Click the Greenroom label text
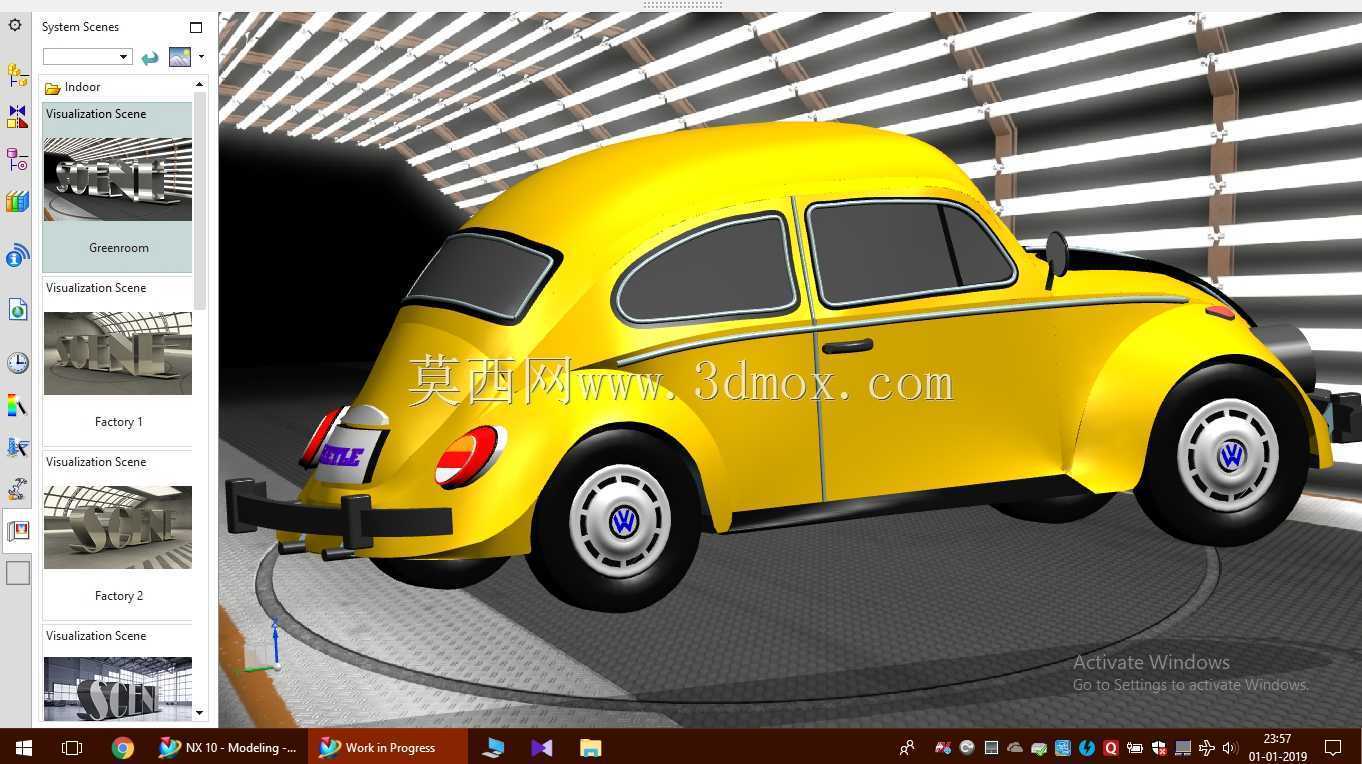The height and width of the screenshot is (764, 1362). click(119, 248)
